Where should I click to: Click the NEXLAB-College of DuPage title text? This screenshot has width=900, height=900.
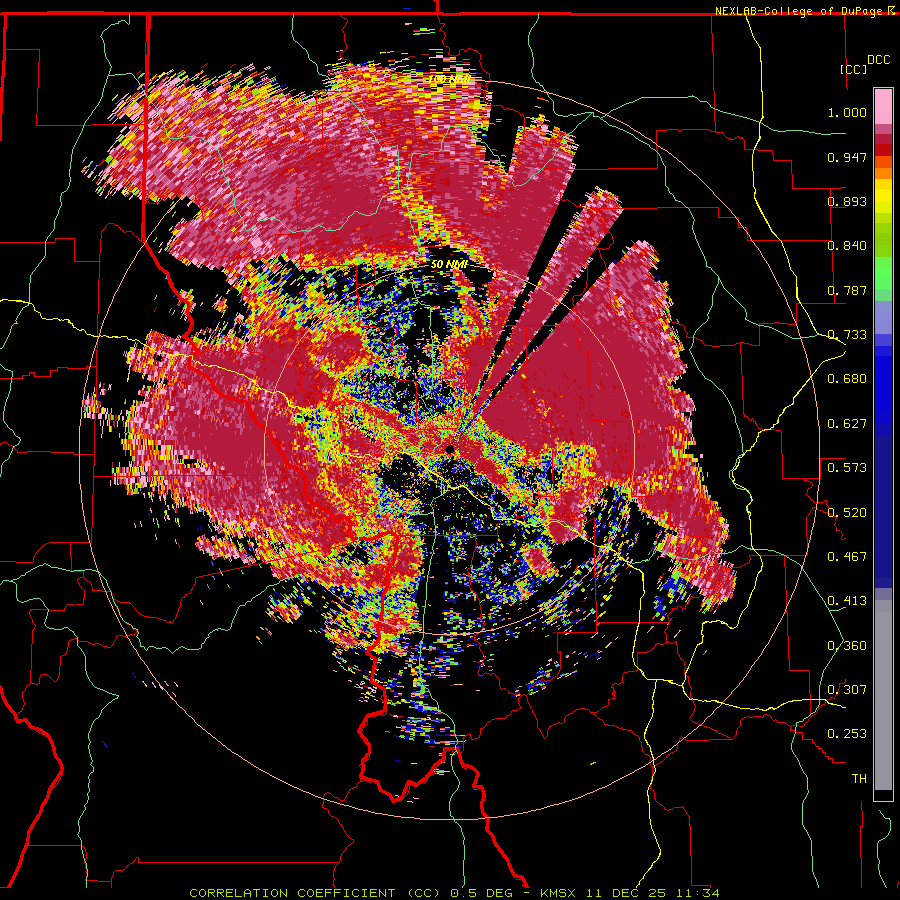(800, 11)
